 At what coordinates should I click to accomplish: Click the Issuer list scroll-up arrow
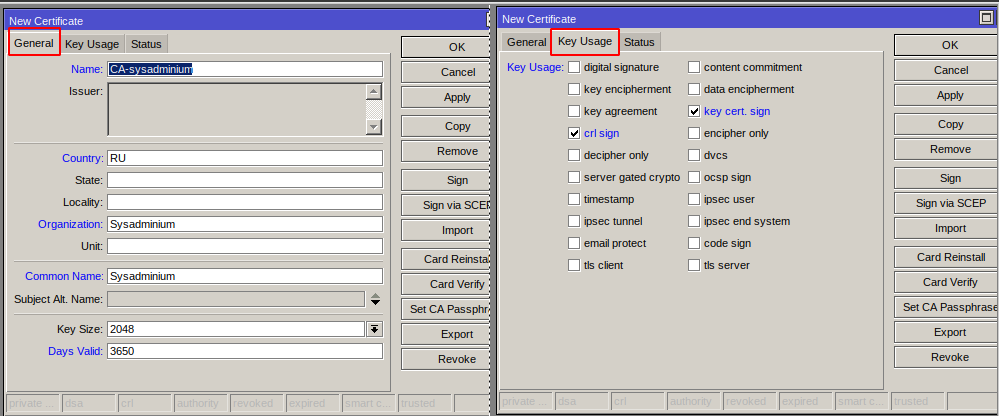(x=374, y=92)
